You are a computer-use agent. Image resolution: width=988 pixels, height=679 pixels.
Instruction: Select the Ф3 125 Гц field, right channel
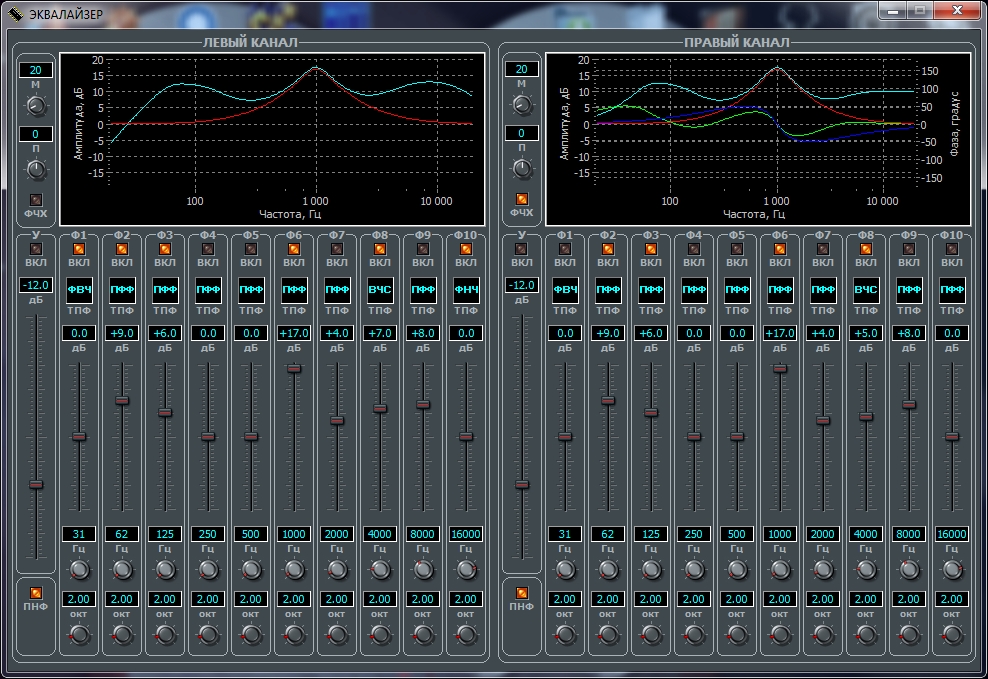651,534
